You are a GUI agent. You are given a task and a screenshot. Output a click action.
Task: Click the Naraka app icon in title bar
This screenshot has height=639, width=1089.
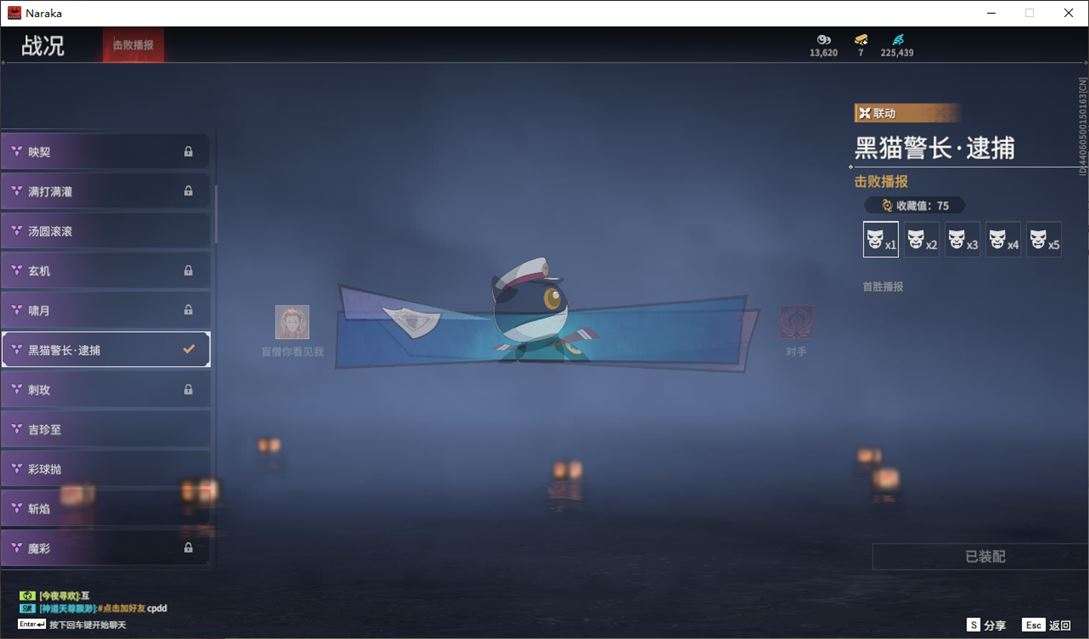(14, 13)
